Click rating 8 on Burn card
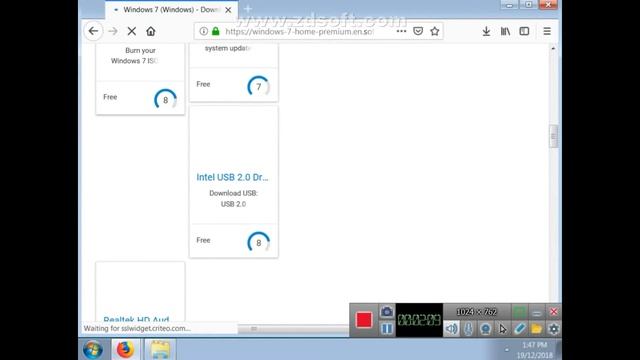This screenshot has height=360, width=640. click(165, 100)
